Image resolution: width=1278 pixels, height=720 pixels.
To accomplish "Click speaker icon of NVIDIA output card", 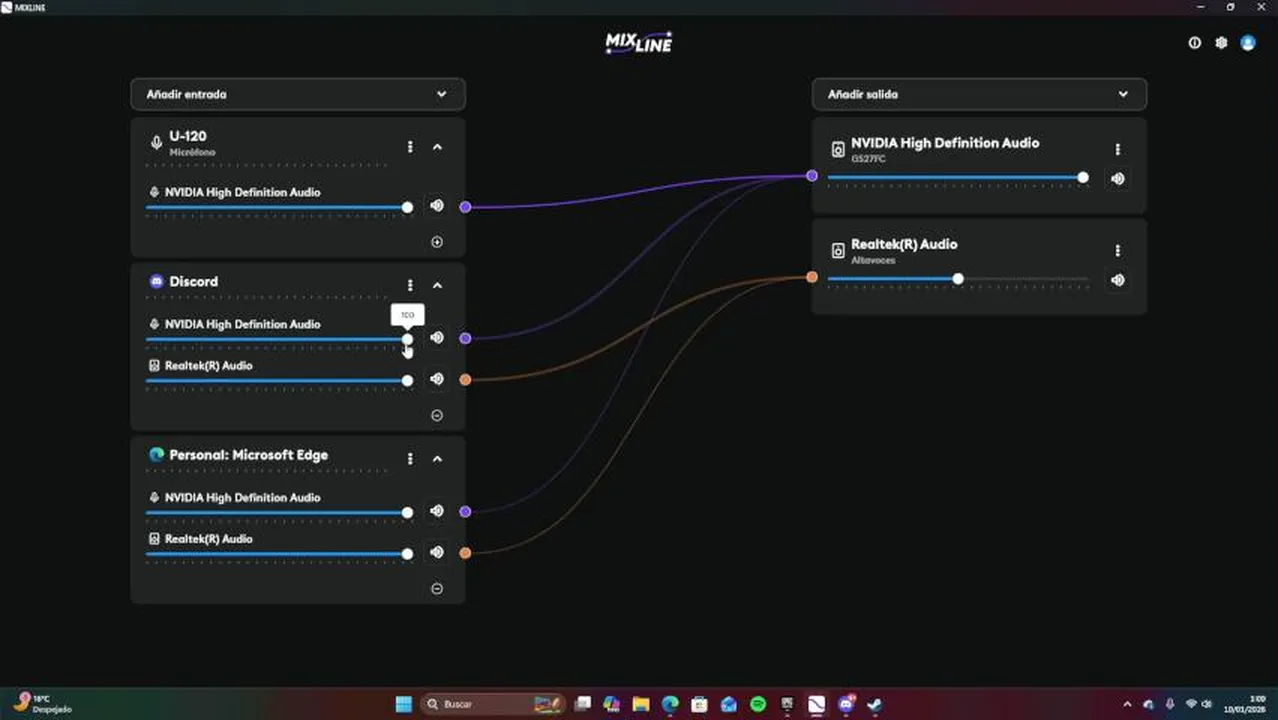I will (838, 150).
